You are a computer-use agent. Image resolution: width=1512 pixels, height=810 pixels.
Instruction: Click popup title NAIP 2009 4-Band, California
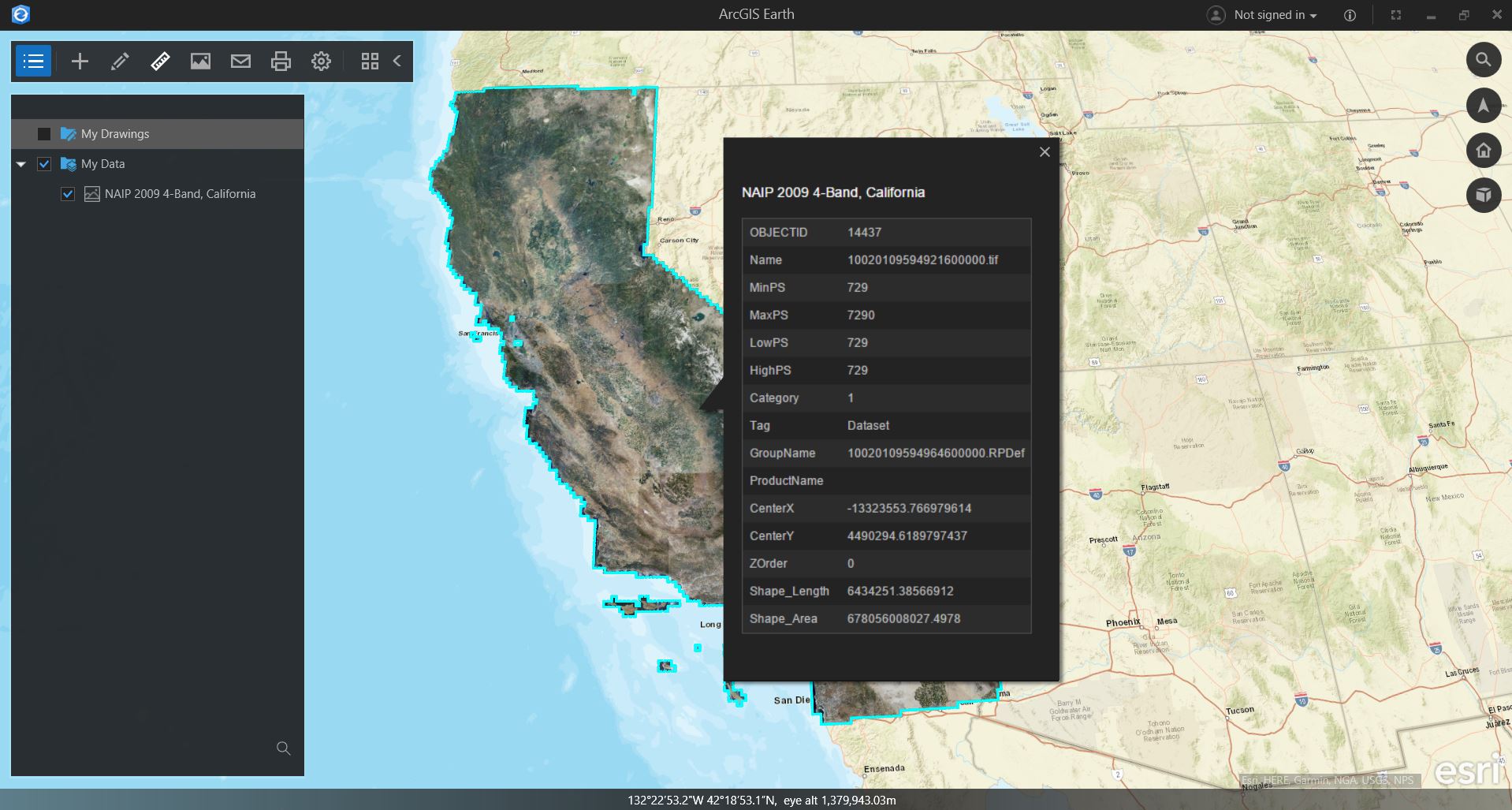(x=833, y=192)
